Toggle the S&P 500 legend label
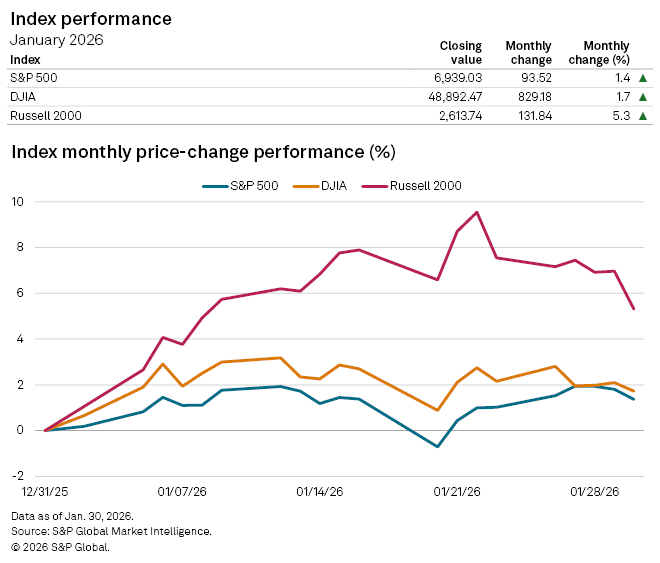Screen dimensions: 660x563 pos(255,186)
